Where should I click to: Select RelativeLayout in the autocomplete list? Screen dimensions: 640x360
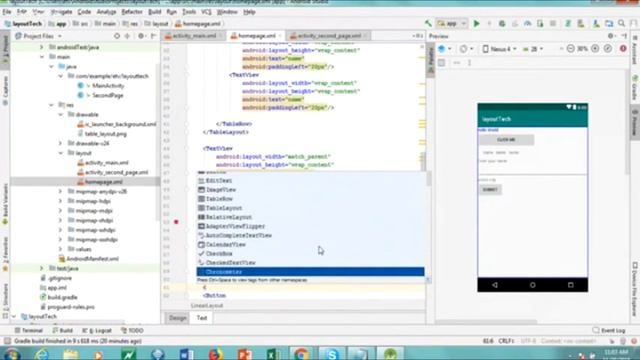coord(310,217)
